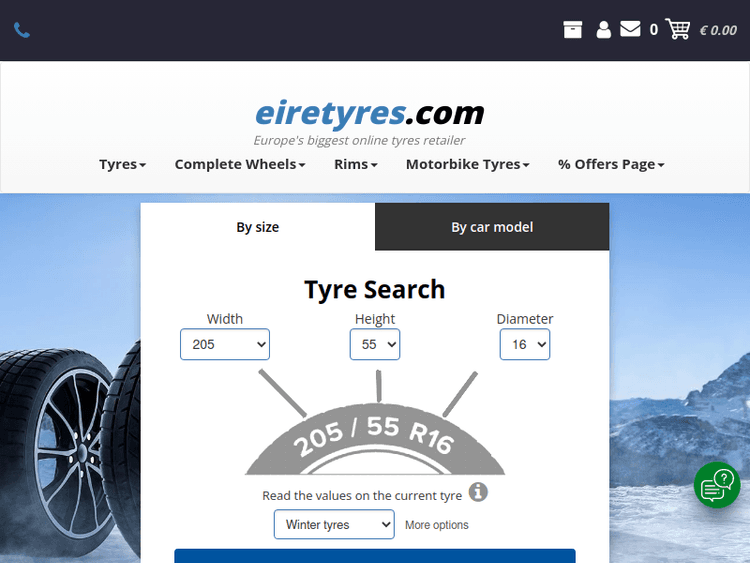The image size is (750, 563).
Task: Expand the Complete Wheels menu
Action: (240, 165)
